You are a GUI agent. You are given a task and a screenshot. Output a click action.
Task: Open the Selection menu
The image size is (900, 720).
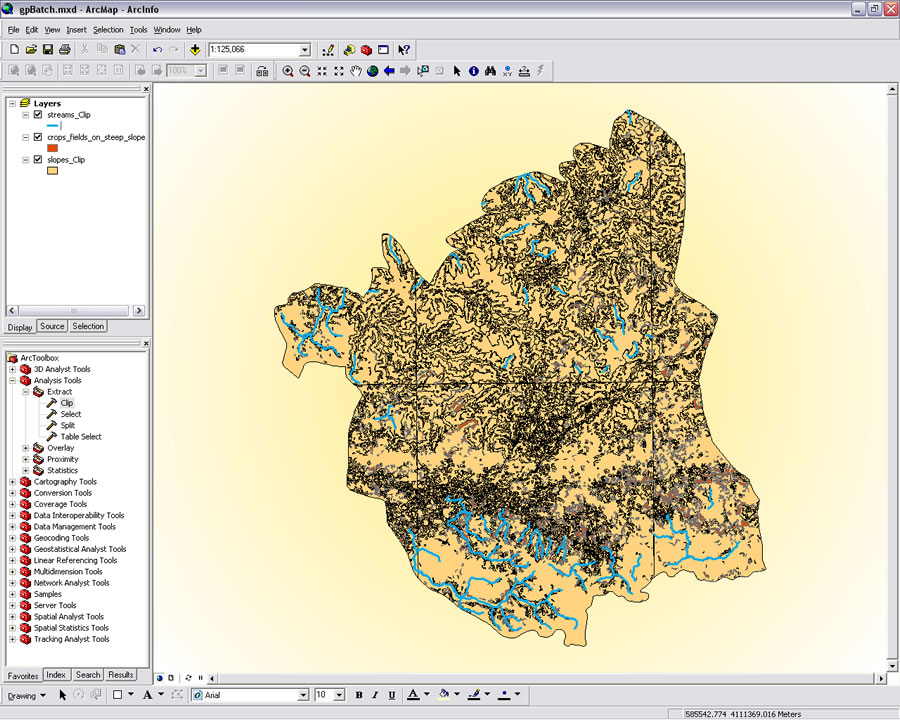coord(108,30)
